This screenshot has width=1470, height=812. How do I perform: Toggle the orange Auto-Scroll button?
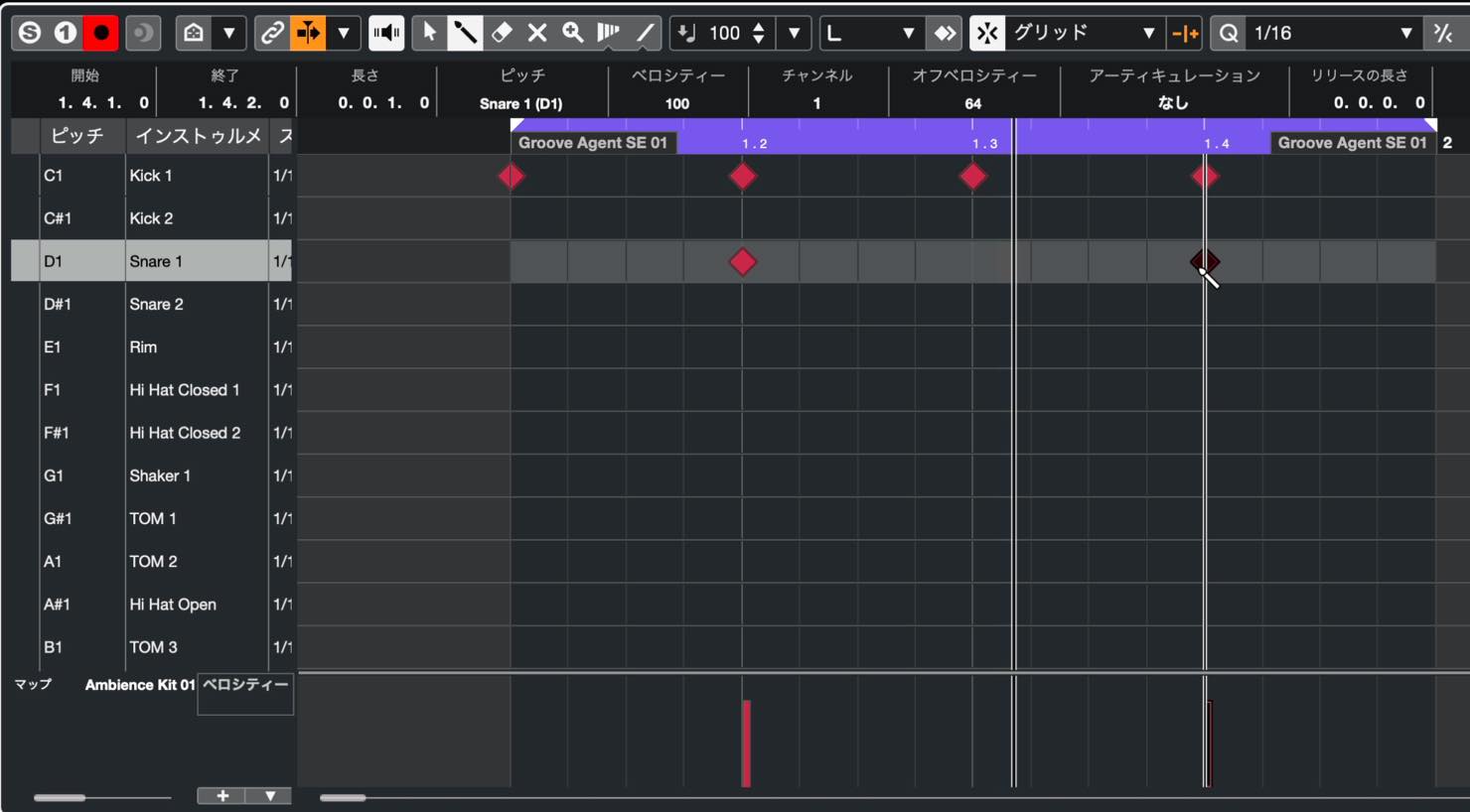(x=308, y=33)
